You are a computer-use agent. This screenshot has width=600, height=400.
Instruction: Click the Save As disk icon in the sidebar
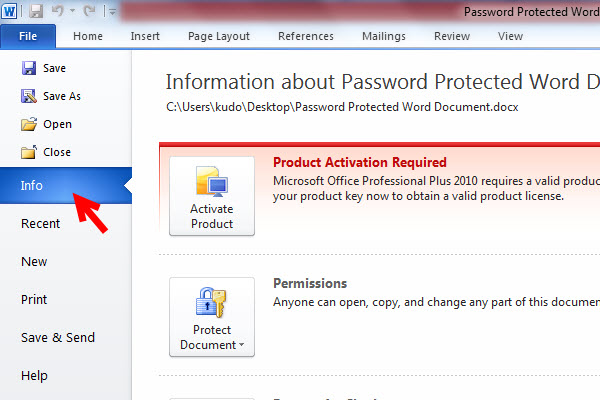coord(28,96)
